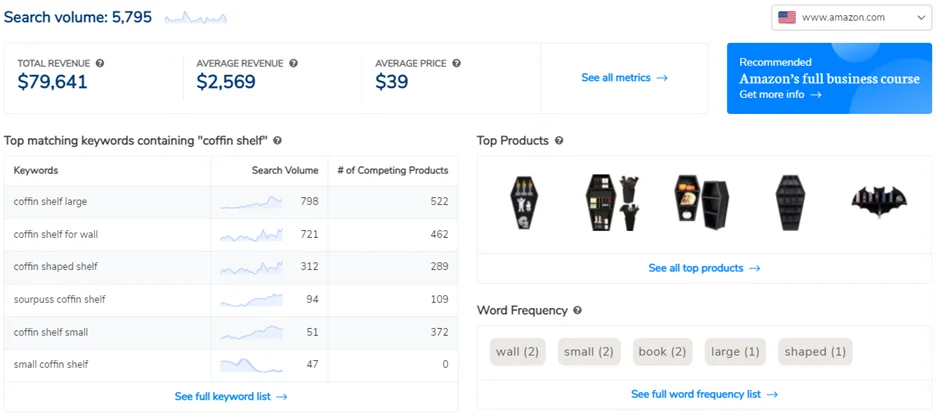Click help icon next to Word Frequency
The image size is (936, 416).
[x=577, y=310]
